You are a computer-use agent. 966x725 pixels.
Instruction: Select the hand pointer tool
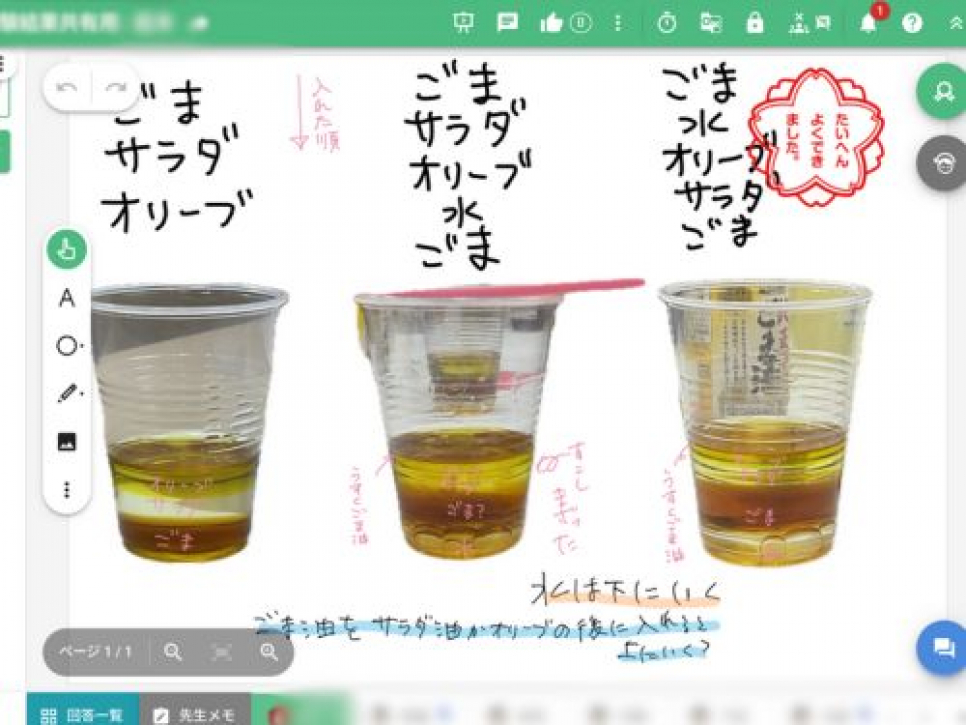pyautogui.click(x=67, y=250)
